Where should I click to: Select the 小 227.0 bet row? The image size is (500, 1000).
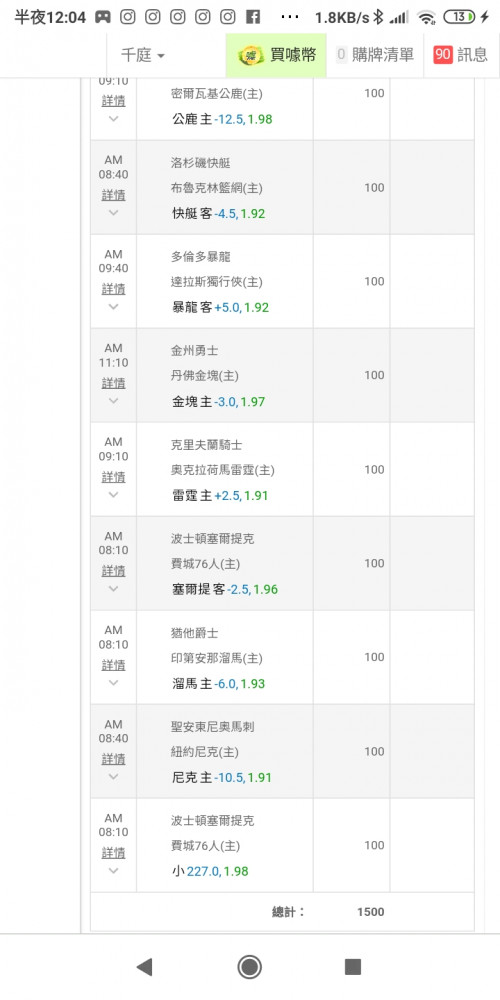coord(282,845)
